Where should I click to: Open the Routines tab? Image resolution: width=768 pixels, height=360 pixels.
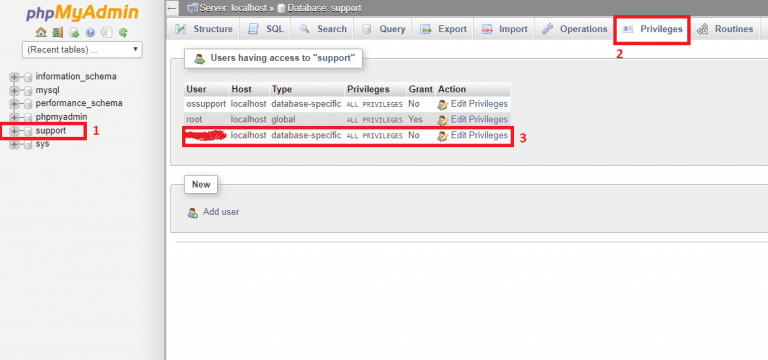(725, 29)
